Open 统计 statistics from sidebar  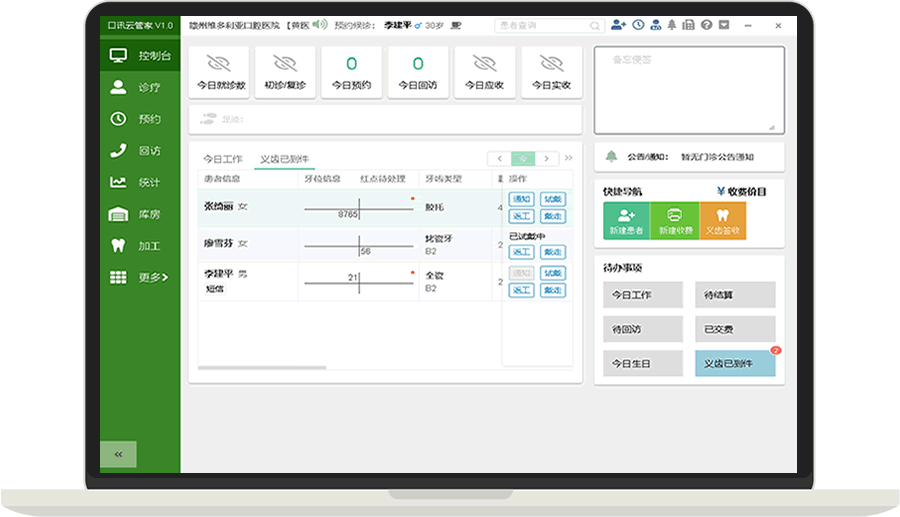140,182
